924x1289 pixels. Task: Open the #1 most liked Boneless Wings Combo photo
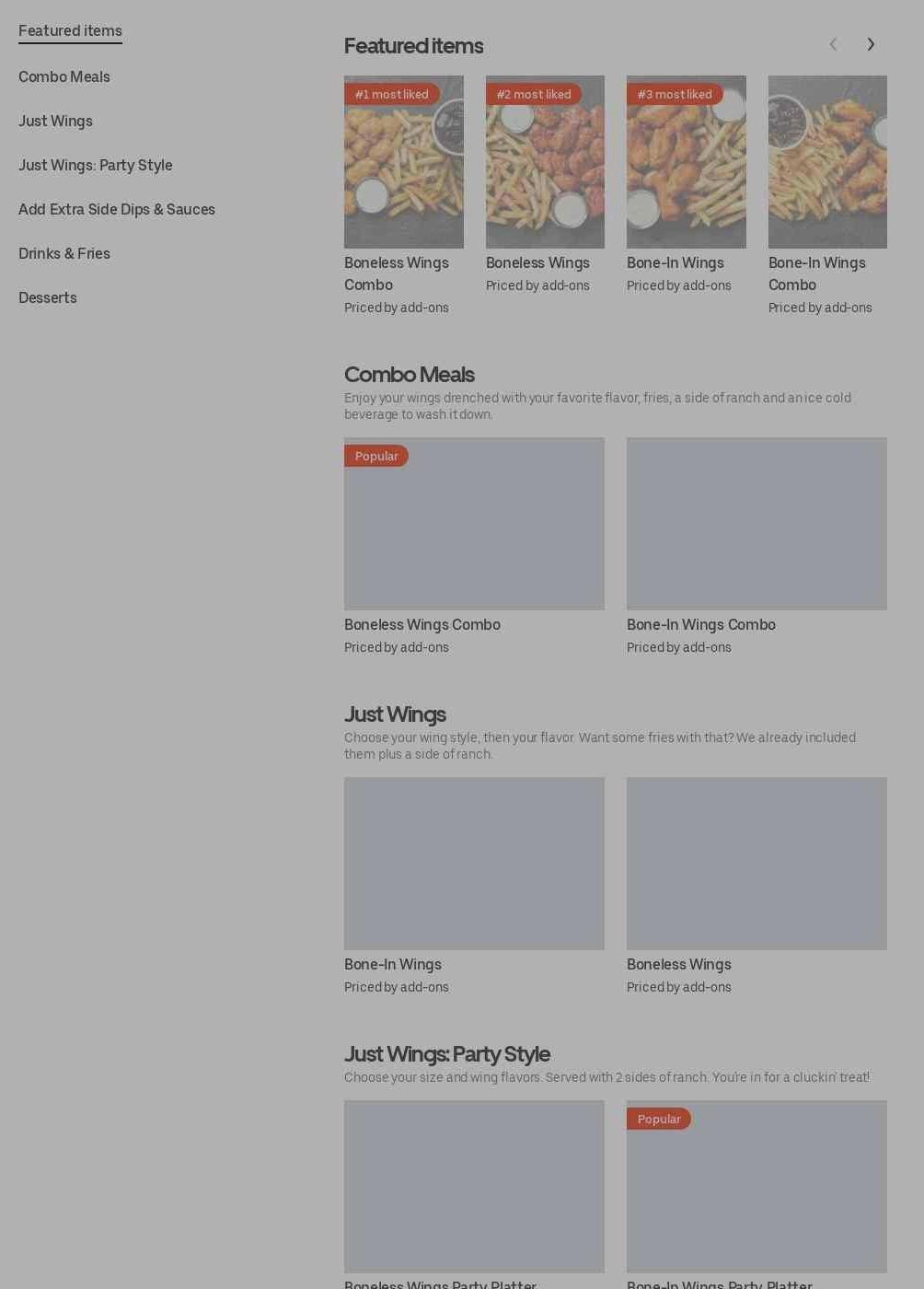click(x=404, y=162)
